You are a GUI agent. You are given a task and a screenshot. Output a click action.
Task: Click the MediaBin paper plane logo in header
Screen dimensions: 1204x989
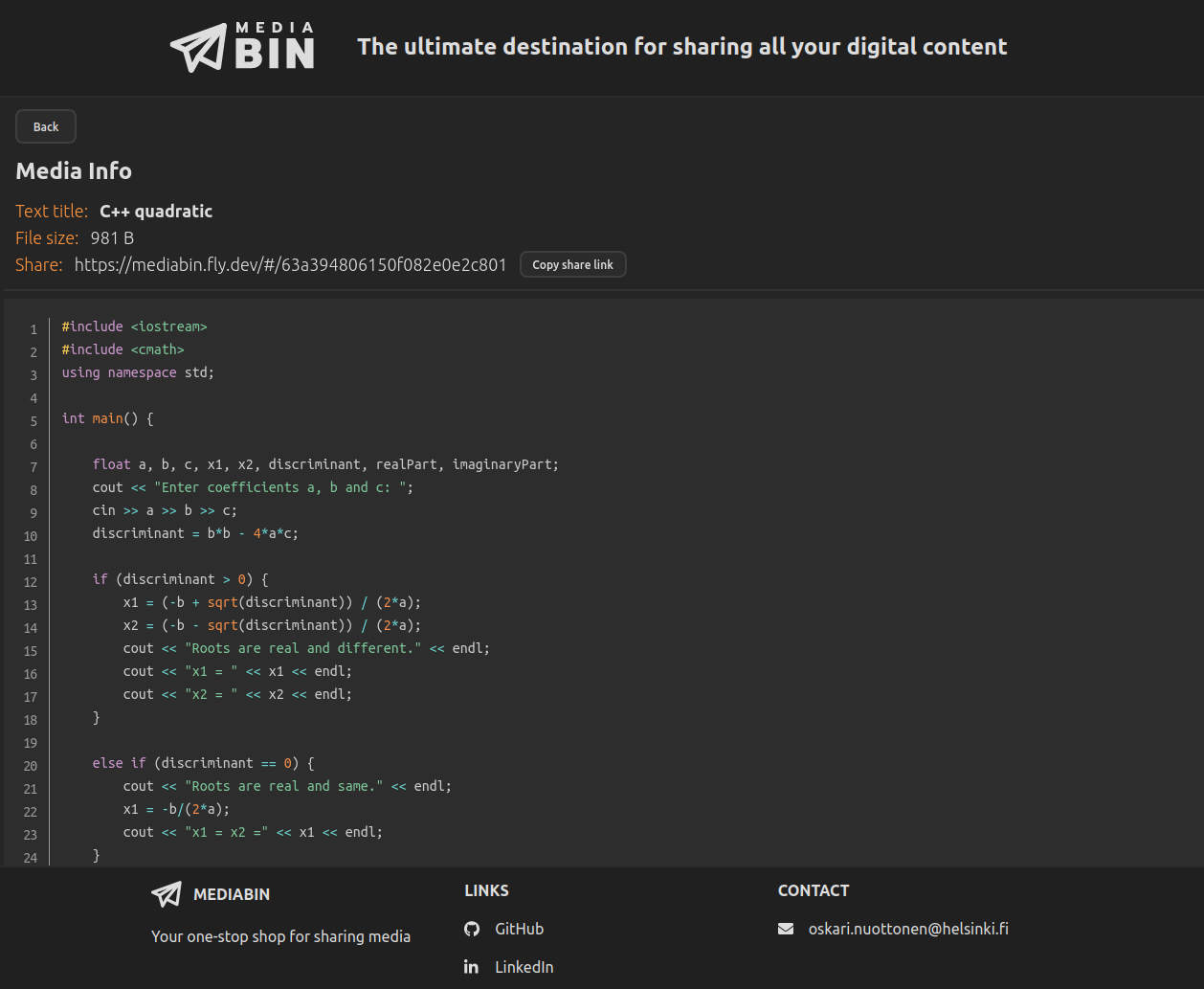coord(198,45)
